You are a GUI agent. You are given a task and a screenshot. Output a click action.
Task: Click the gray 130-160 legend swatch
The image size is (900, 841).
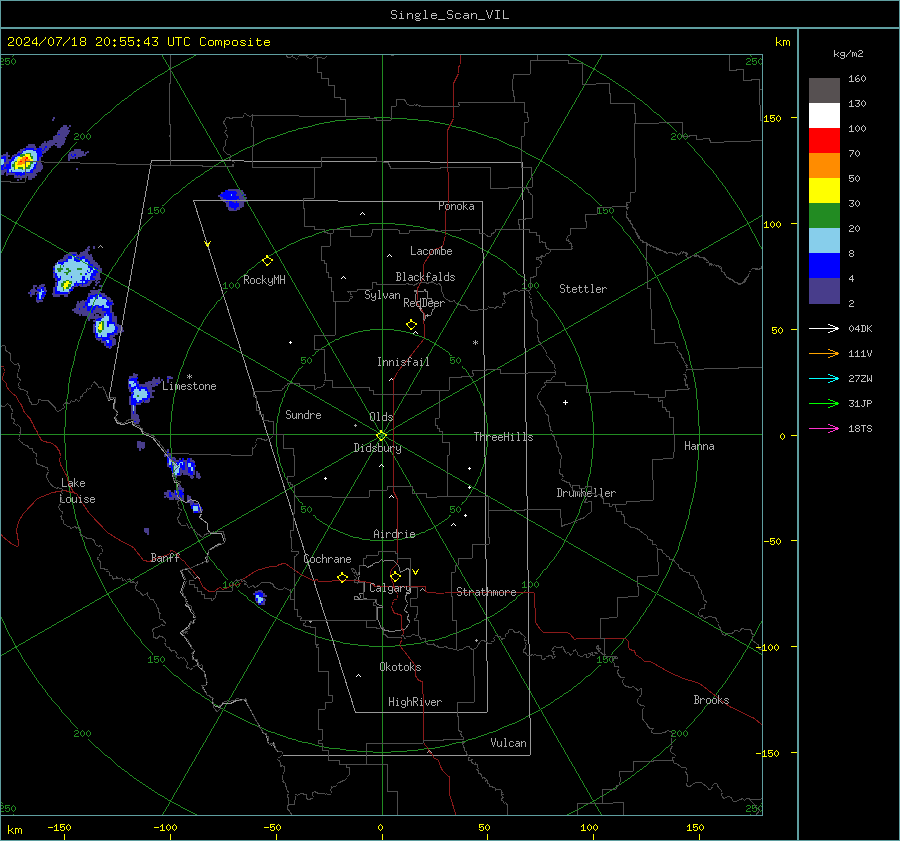click(x=824, y=91)
